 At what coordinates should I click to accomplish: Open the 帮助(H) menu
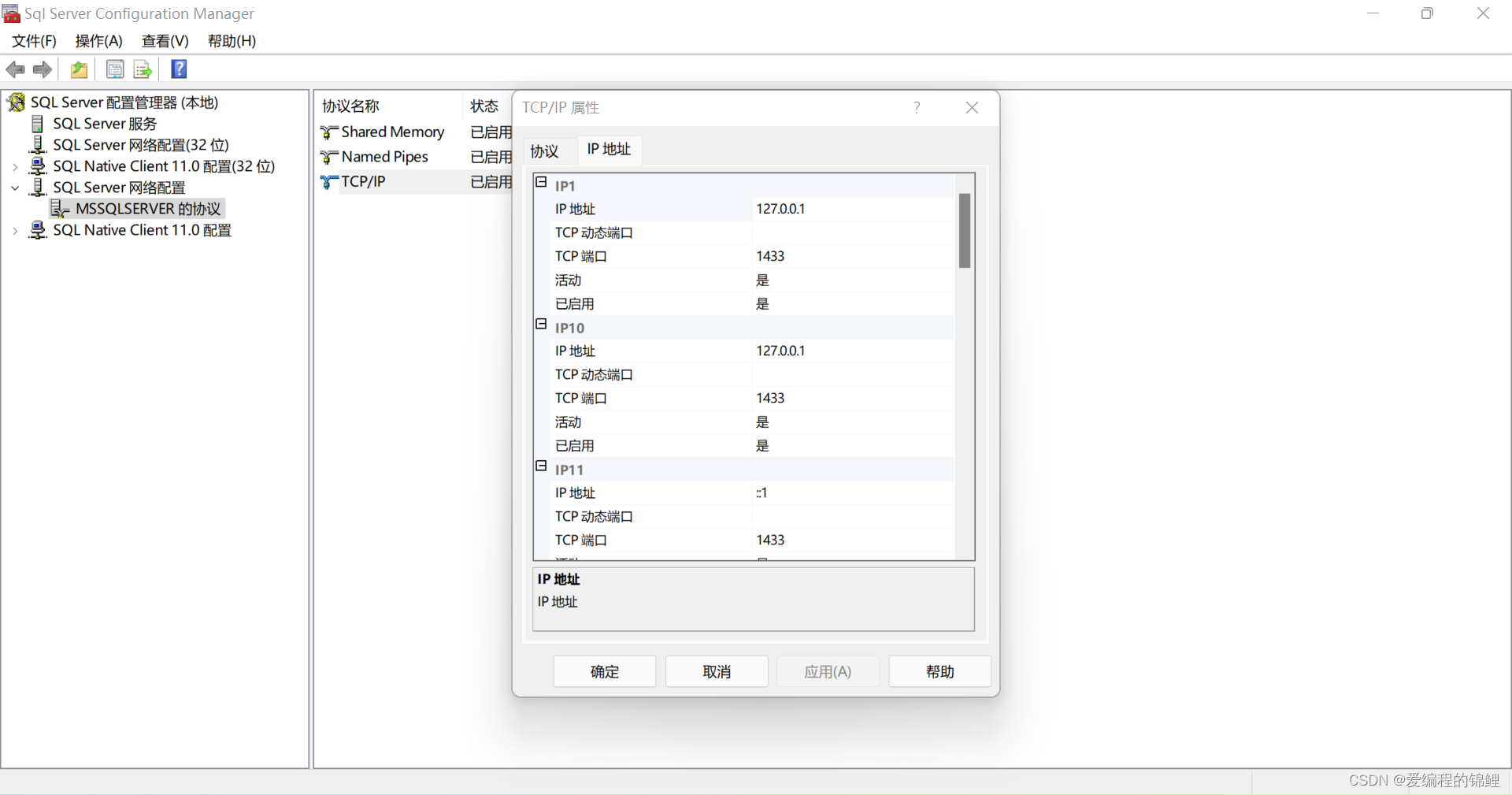pyautogui.click(x=232, y=41)
